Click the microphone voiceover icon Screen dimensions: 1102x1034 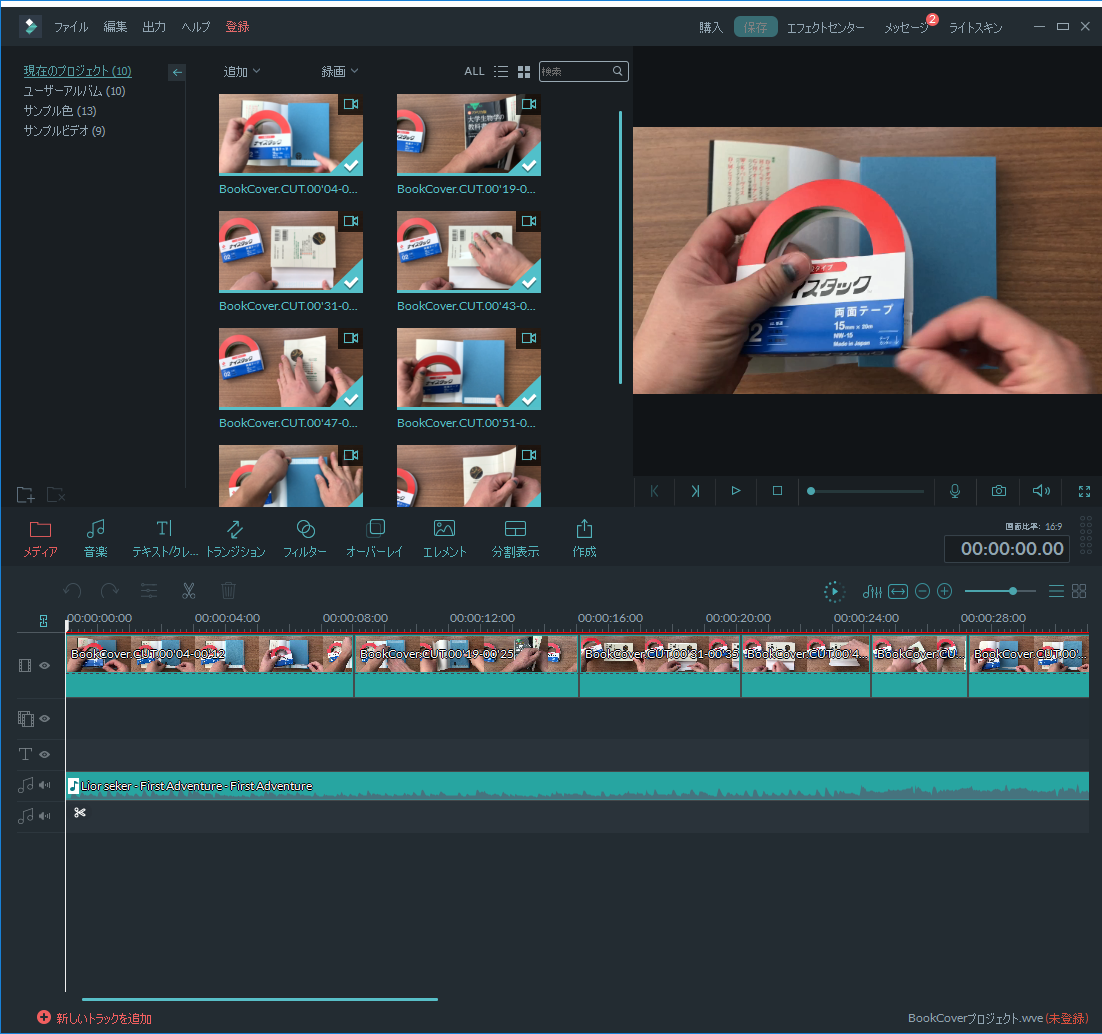[955, 491]
